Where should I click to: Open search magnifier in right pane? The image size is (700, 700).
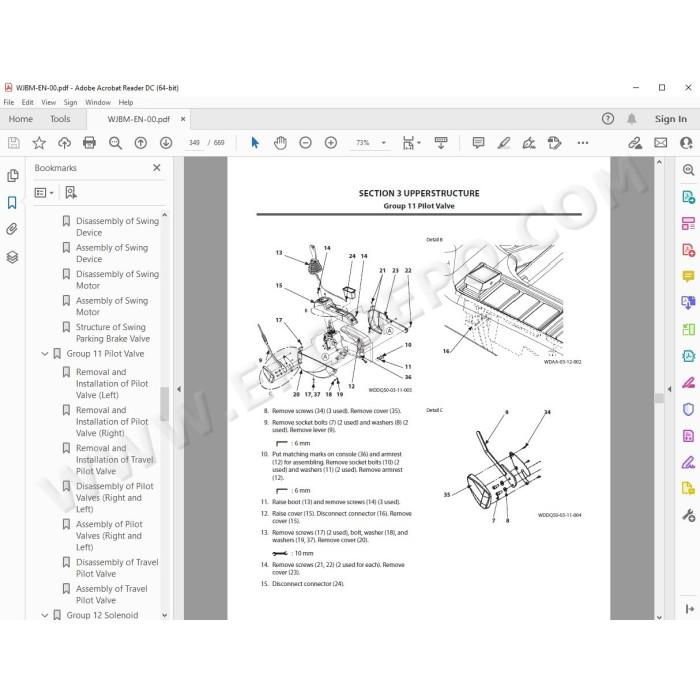[688, 170]
